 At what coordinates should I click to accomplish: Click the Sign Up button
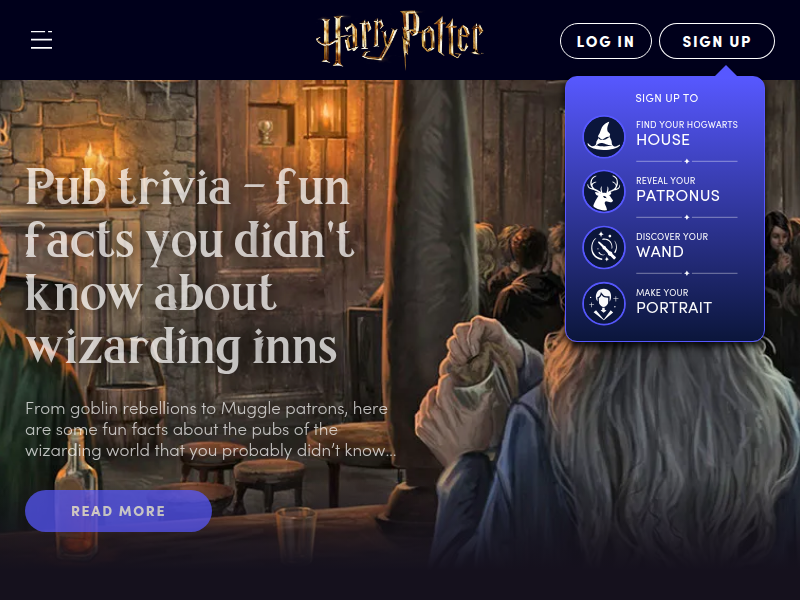[x=717, y=41]
